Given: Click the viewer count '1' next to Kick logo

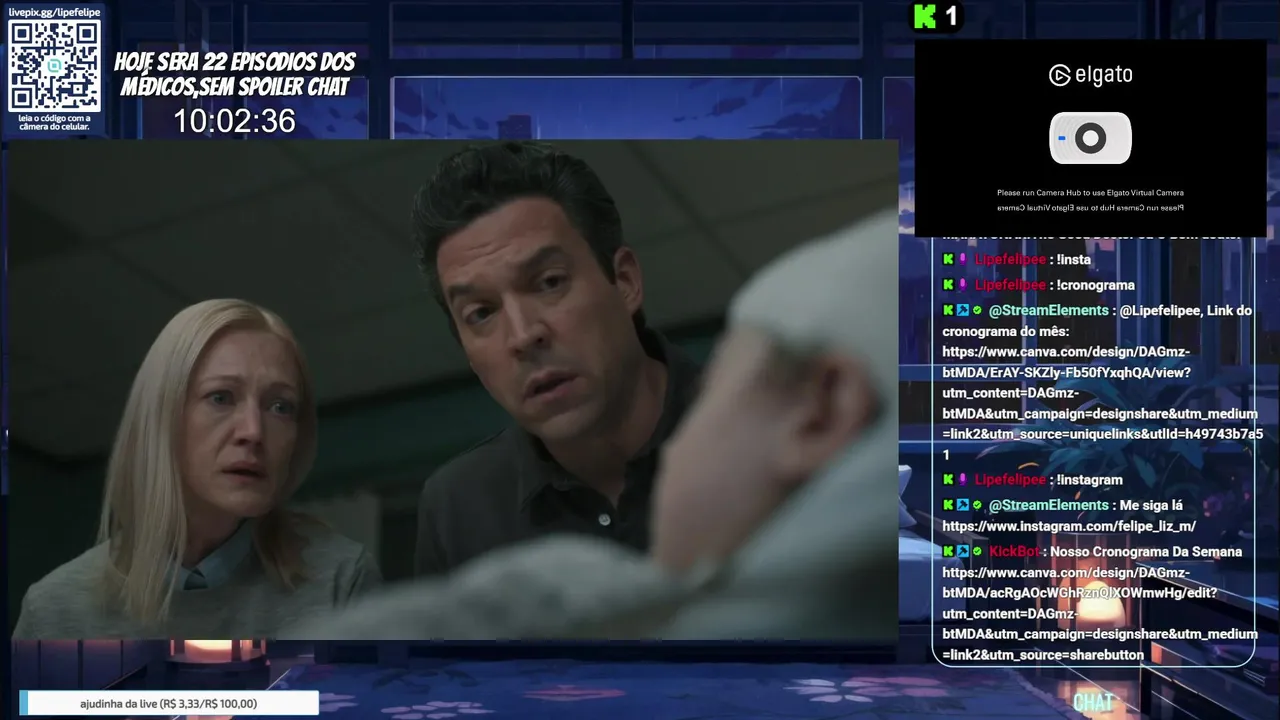Looking at the screenshot, I should 951,16.
